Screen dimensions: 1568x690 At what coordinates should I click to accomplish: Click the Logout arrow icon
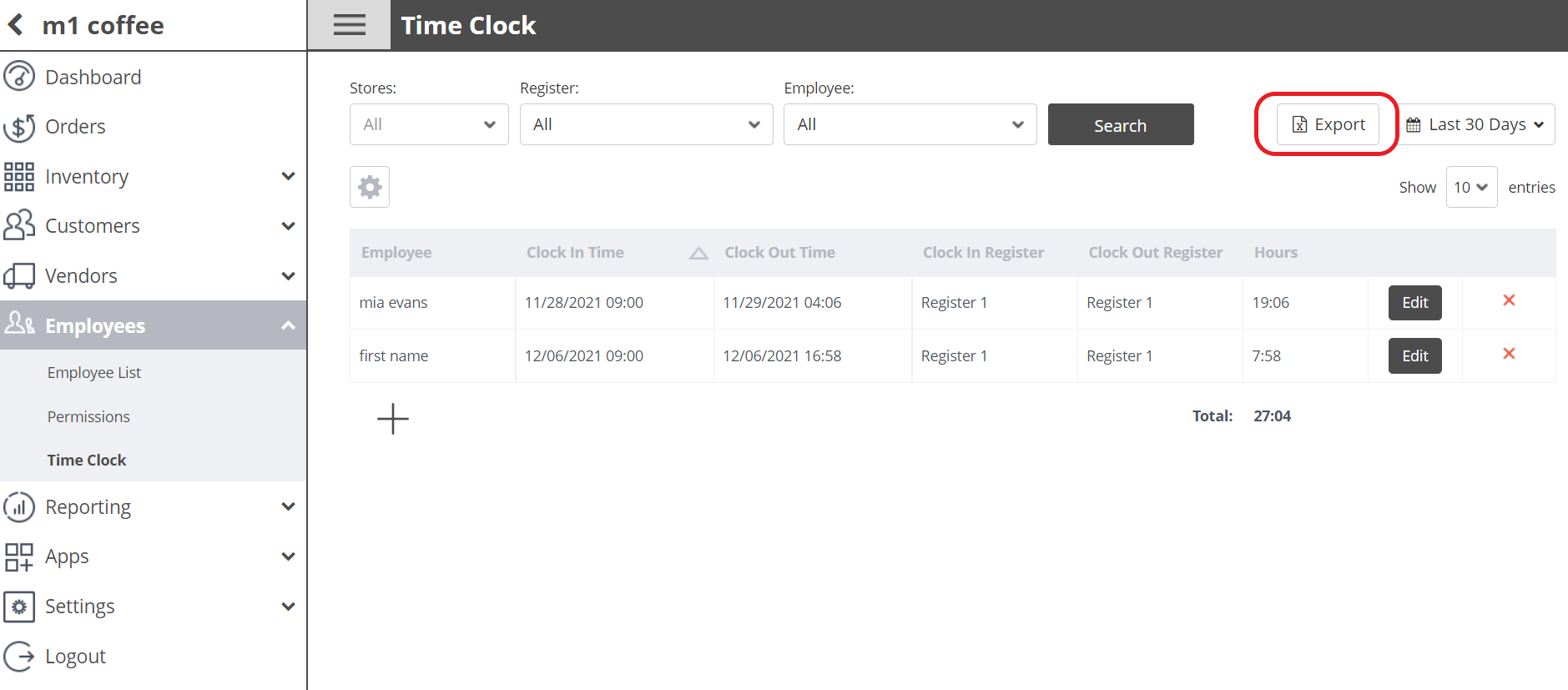(19, 656)
